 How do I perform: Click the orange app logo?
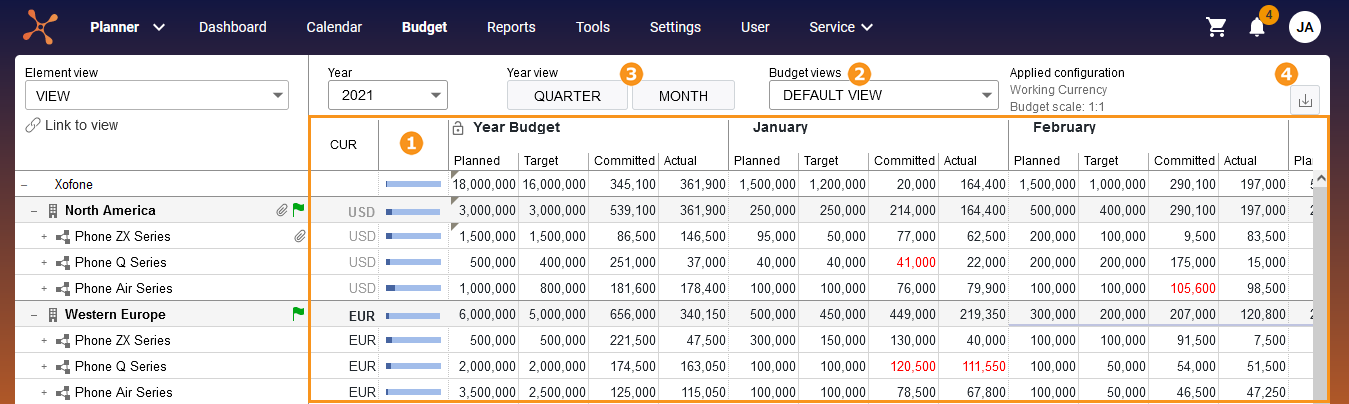point(41,26)
